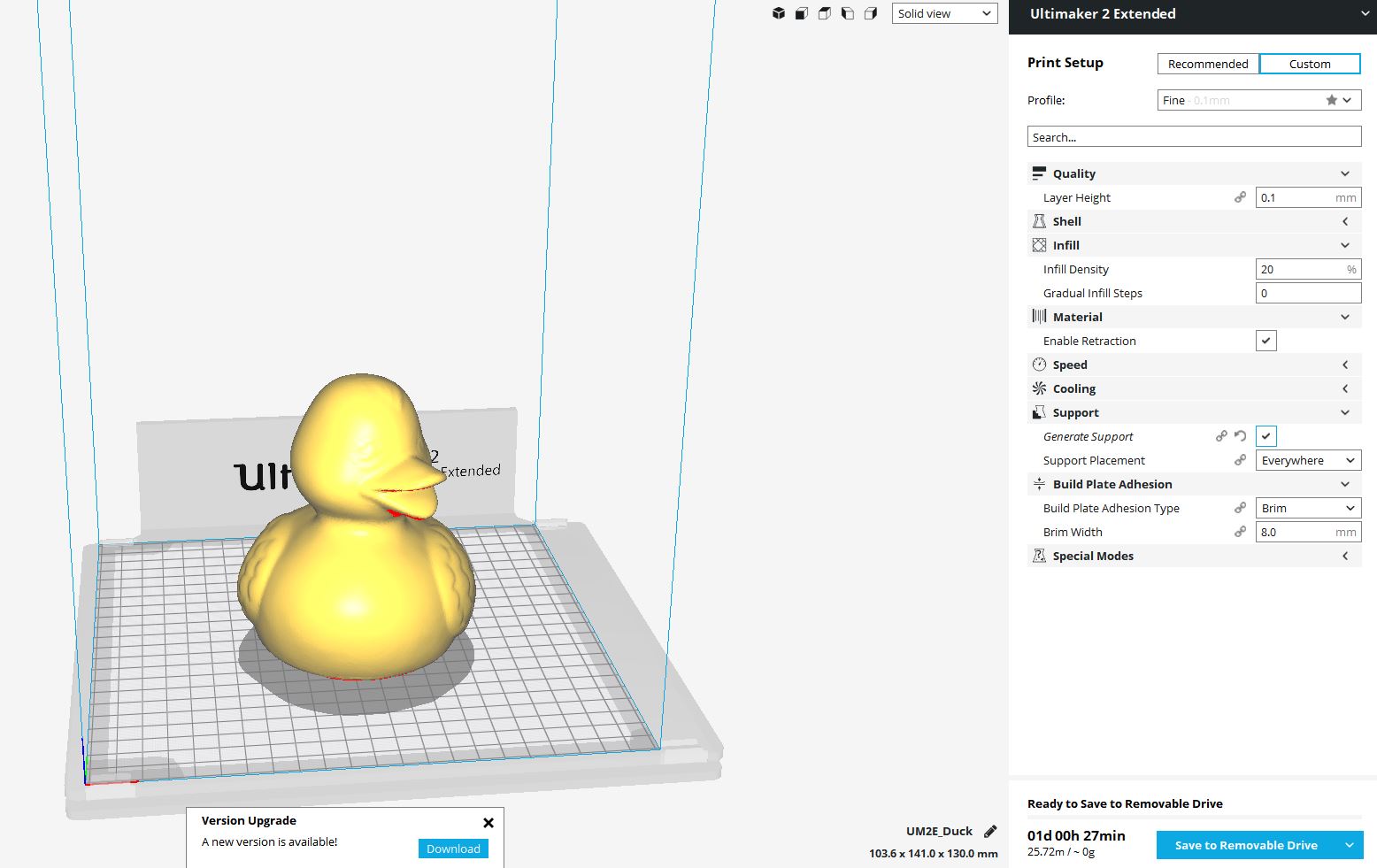
Task: Click the 'A new version is available!' message
Action: coord(269,841)
